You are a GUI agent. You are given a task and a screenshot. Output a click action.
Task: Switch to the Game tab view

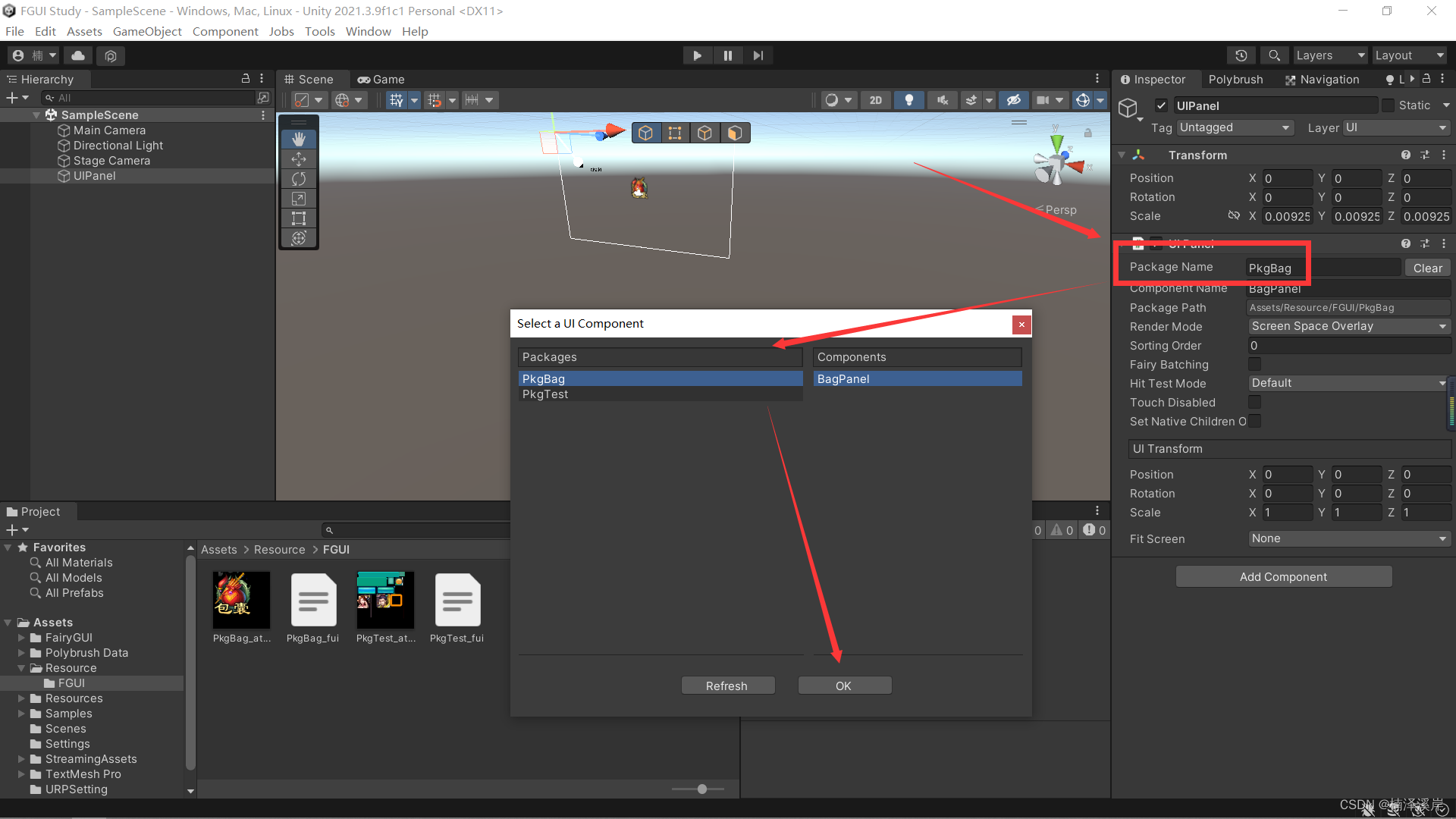(x=382, y=78)
